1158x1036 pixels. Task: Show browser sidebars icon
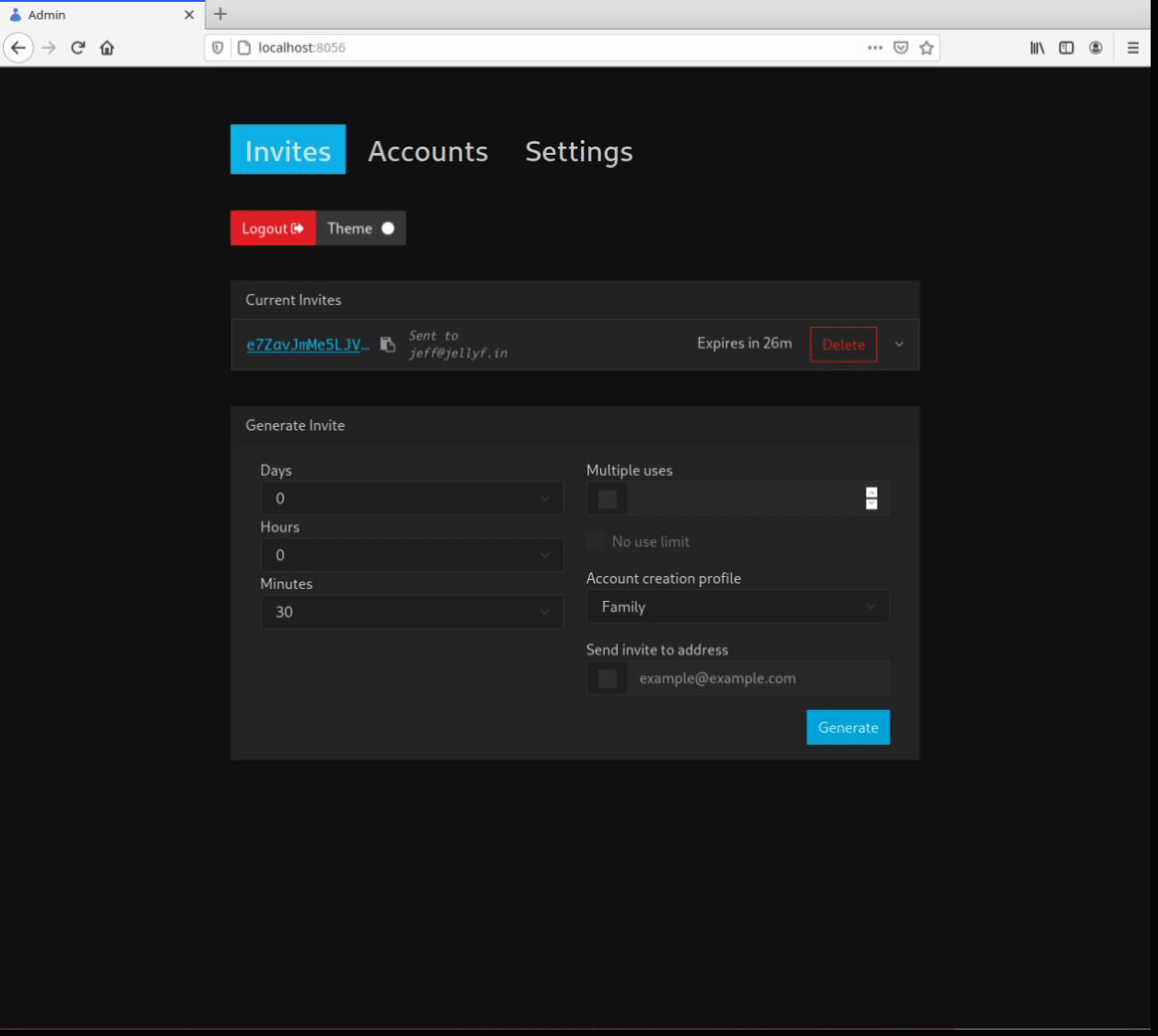[1067, 48]
